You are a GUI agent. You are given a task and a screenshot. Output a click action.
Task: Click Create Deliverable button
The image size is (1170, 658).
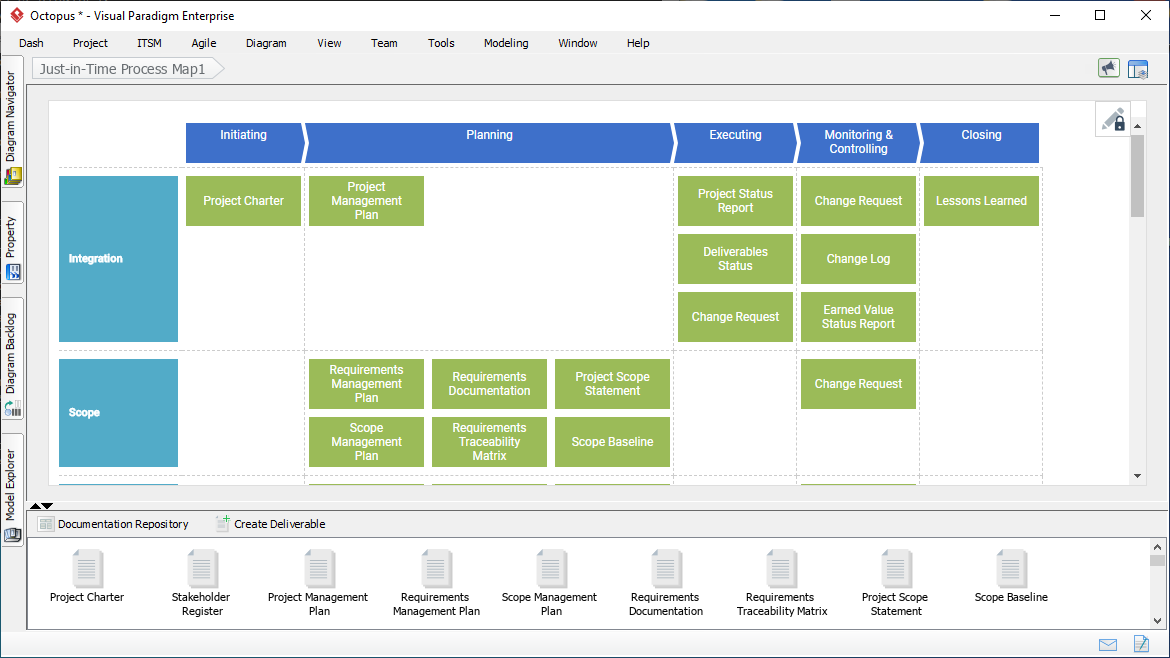coord(271,524)
